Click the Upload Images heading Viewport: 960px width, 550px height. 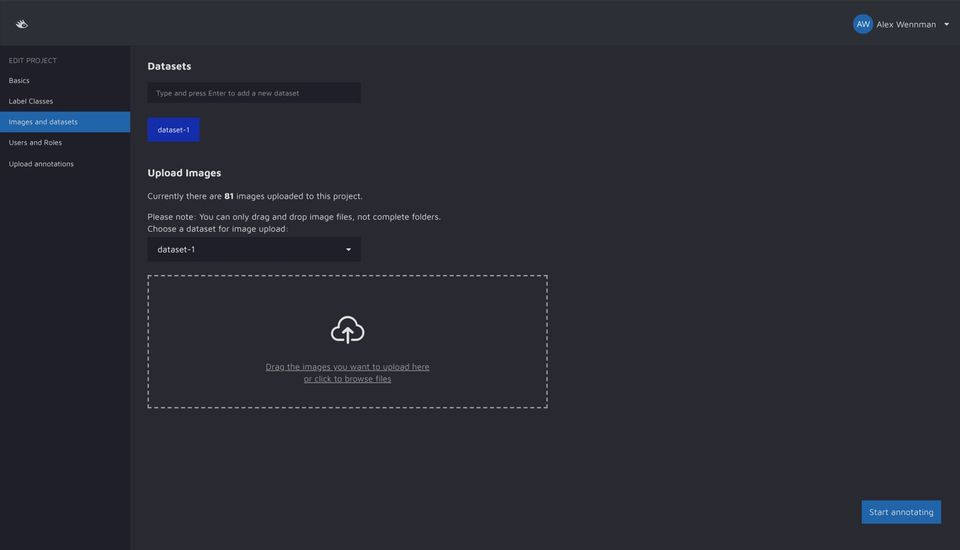click(x=184, y=173)
